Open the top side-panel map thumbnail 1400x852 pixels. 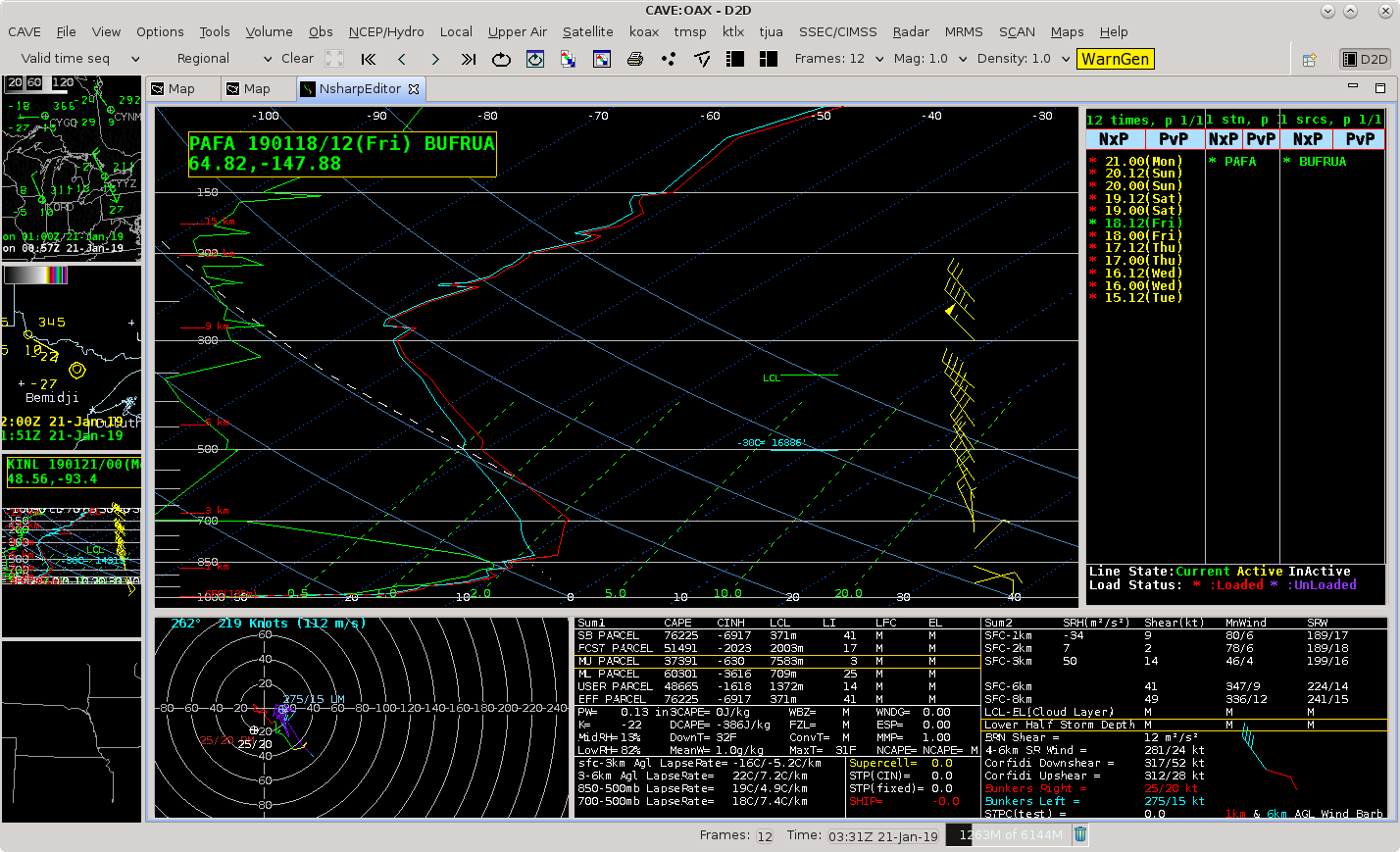[72, 168]
